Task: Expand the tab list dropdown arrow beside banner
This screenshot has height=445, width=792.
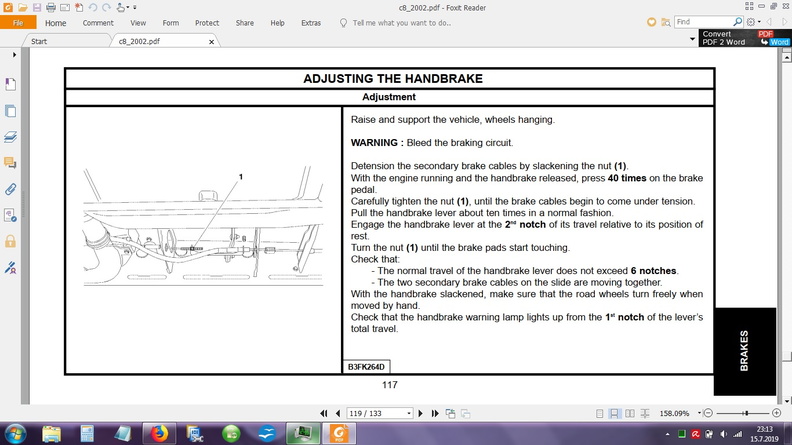Action: (692, 39)
